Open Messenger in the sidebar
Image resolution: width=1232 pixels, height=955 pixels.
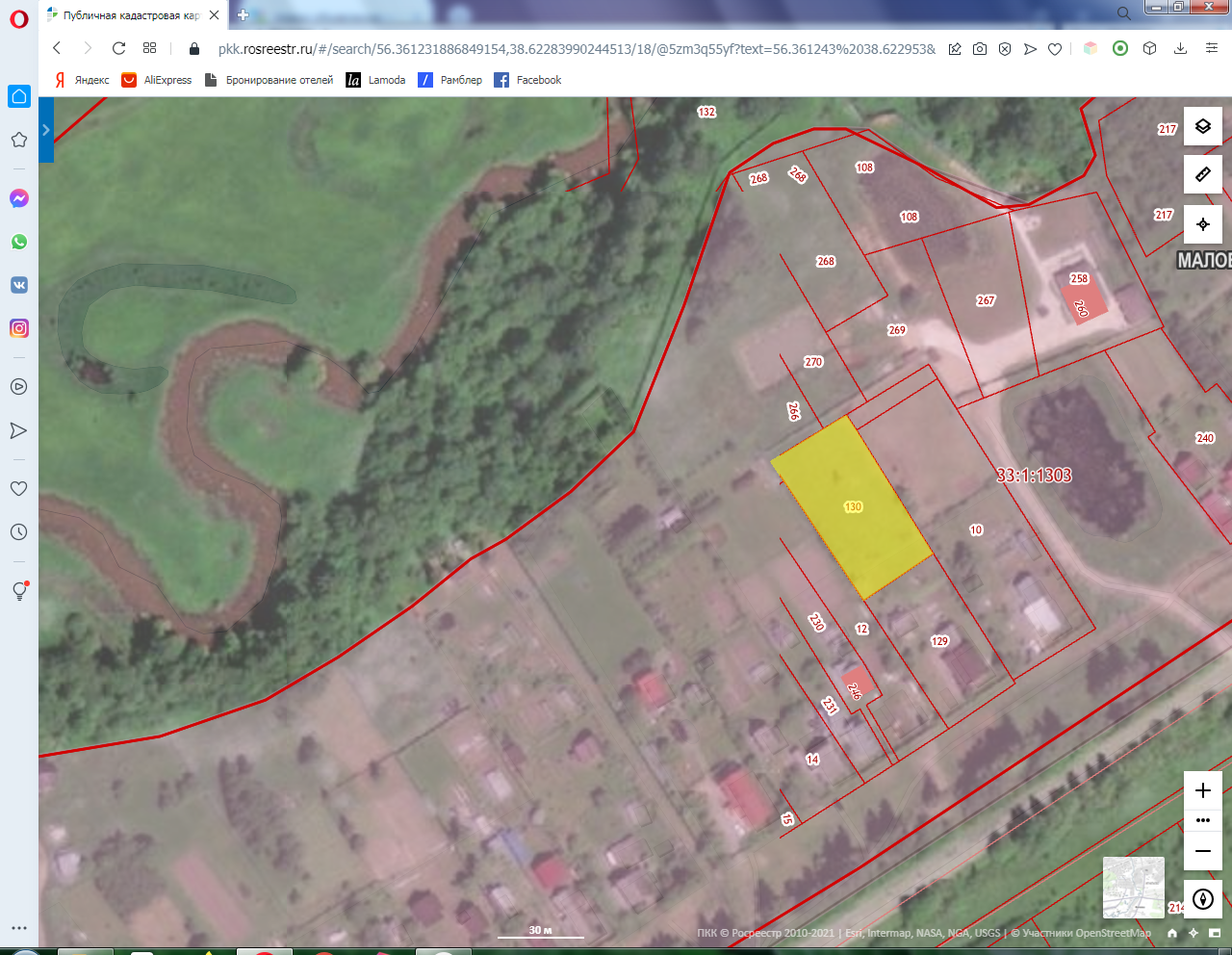19,198
